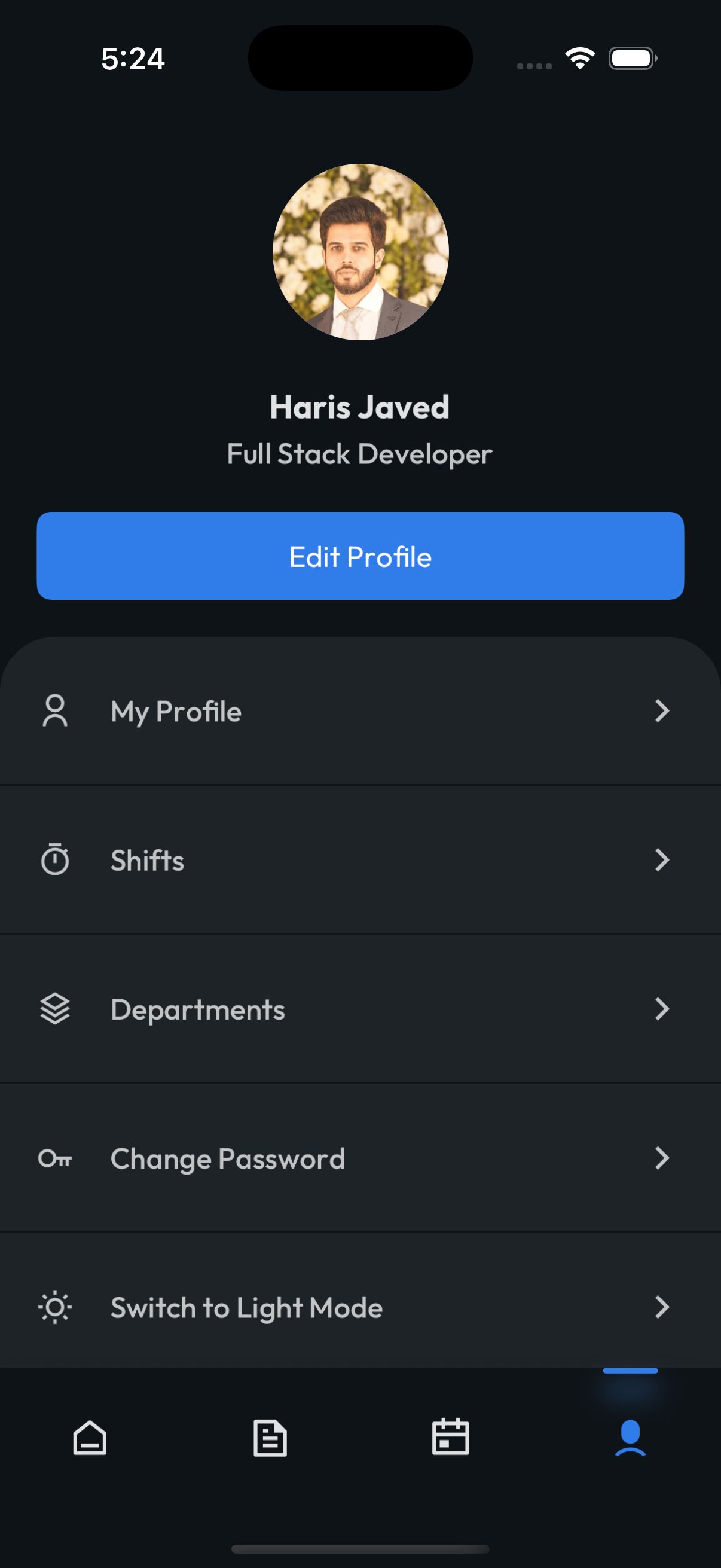Image resolution: width=721 pixels, height=1568 pixels.
Task: Tap Haris Javed's profile photo
Action: tap(360, 252)
